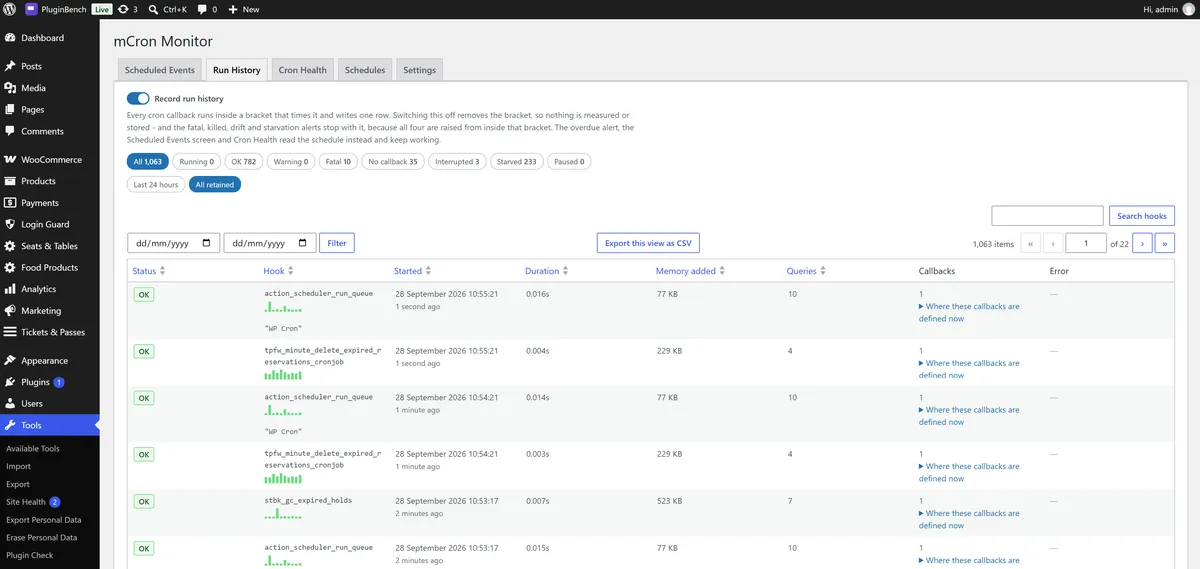
Task: Sort by the Started column
Action: click(413, 271)
